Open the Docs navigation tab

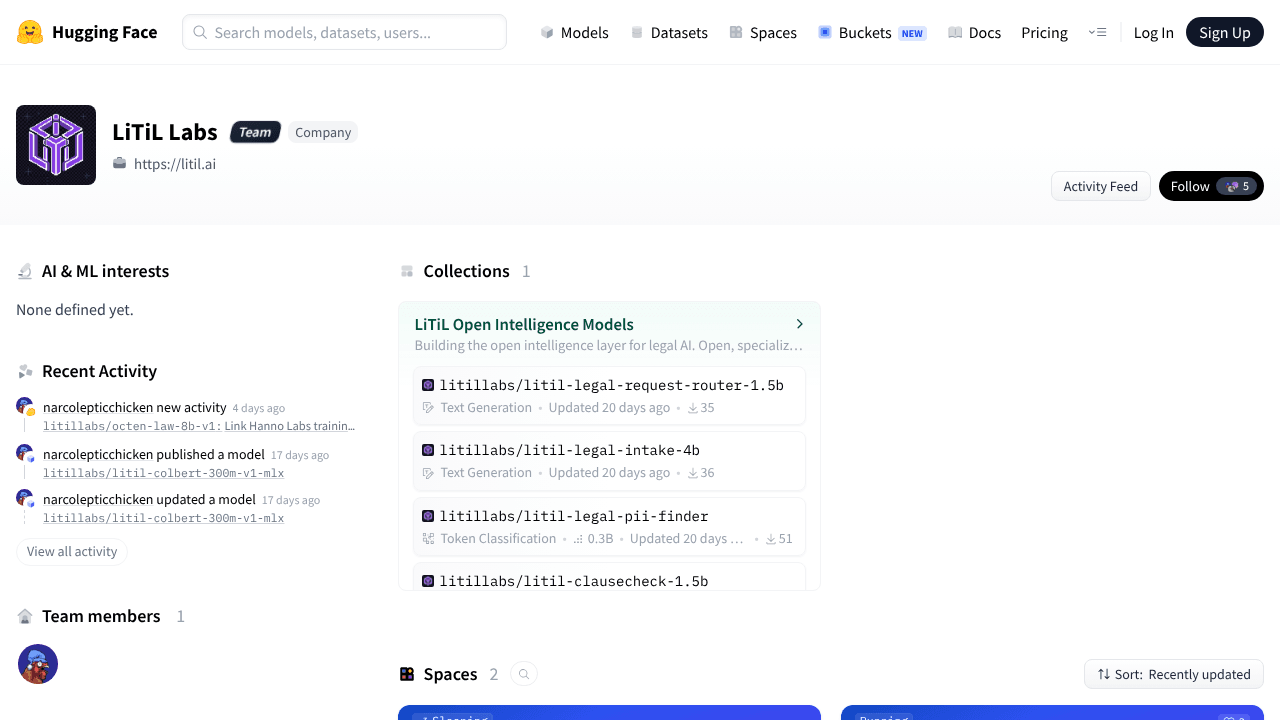tap(974, 32)
